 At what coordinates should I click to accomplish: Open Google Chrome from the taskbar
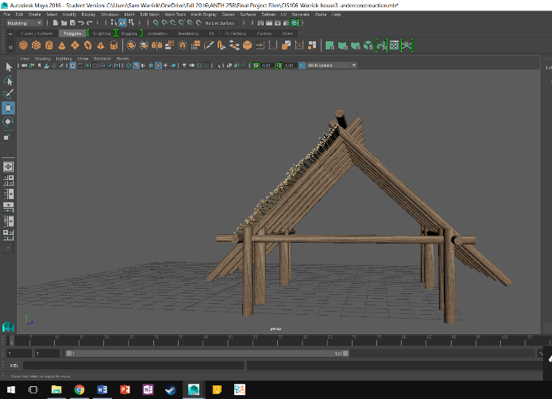(79, 389)
